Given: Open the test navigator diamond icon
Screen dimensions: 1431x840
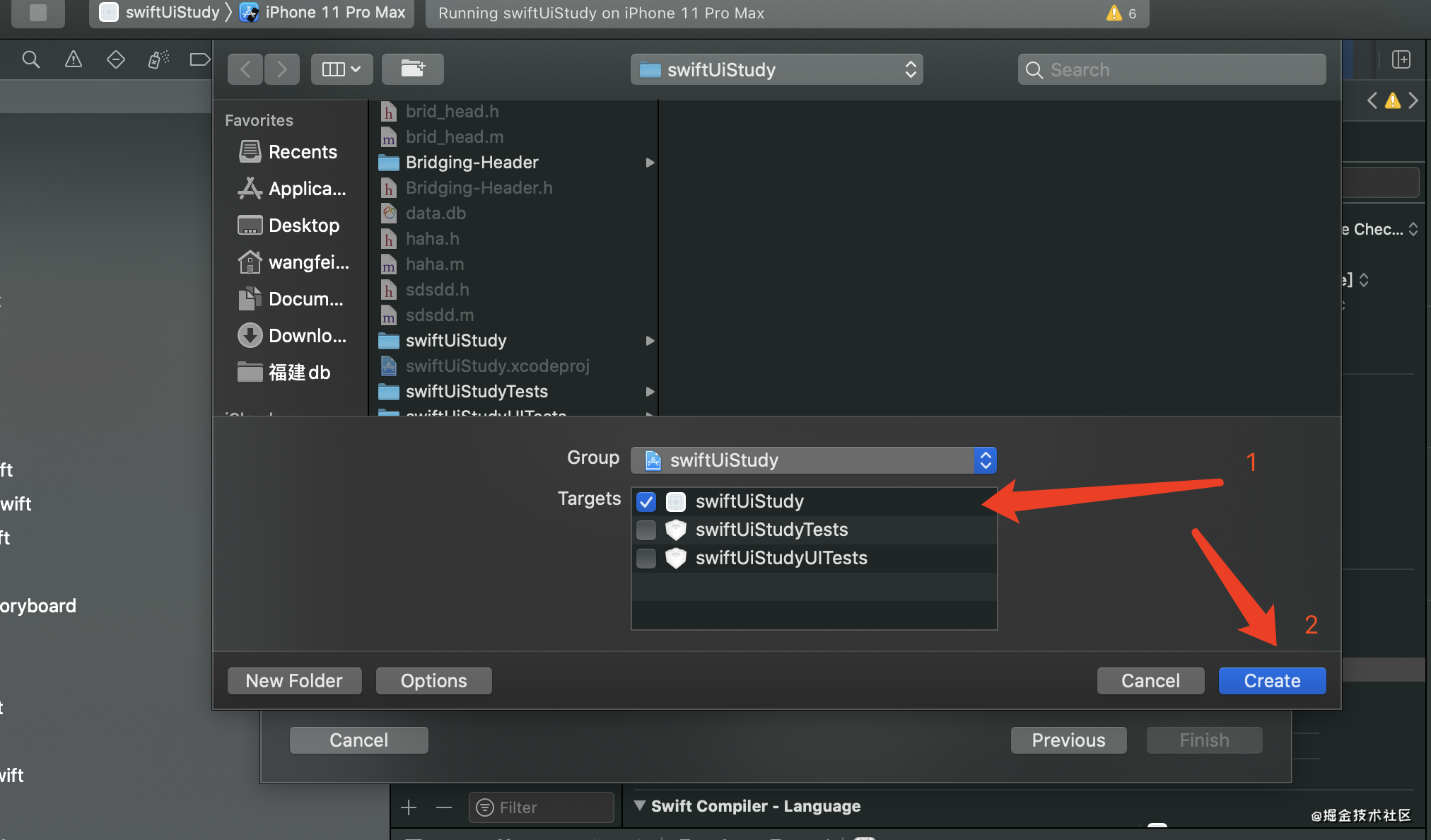Looking at the screenshot, I should [x=115, y=59].
